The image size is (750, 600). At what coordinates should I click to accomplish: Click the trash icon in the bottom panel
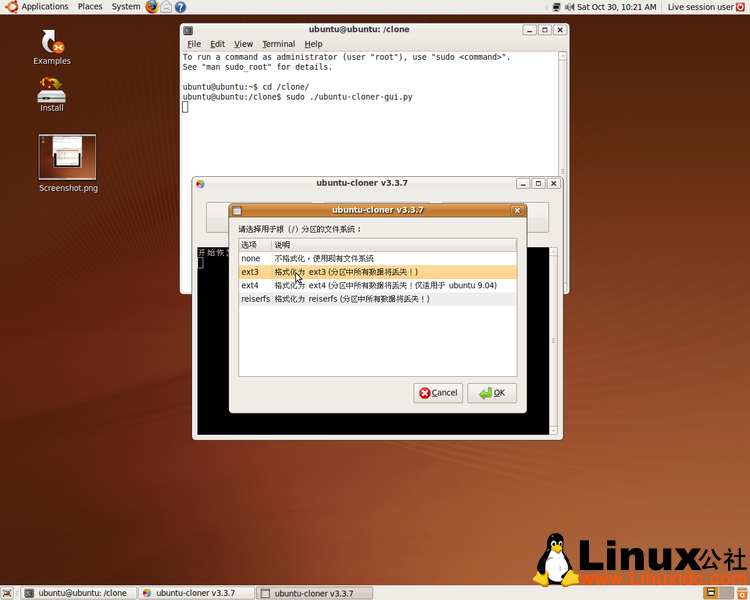(742, 593)
